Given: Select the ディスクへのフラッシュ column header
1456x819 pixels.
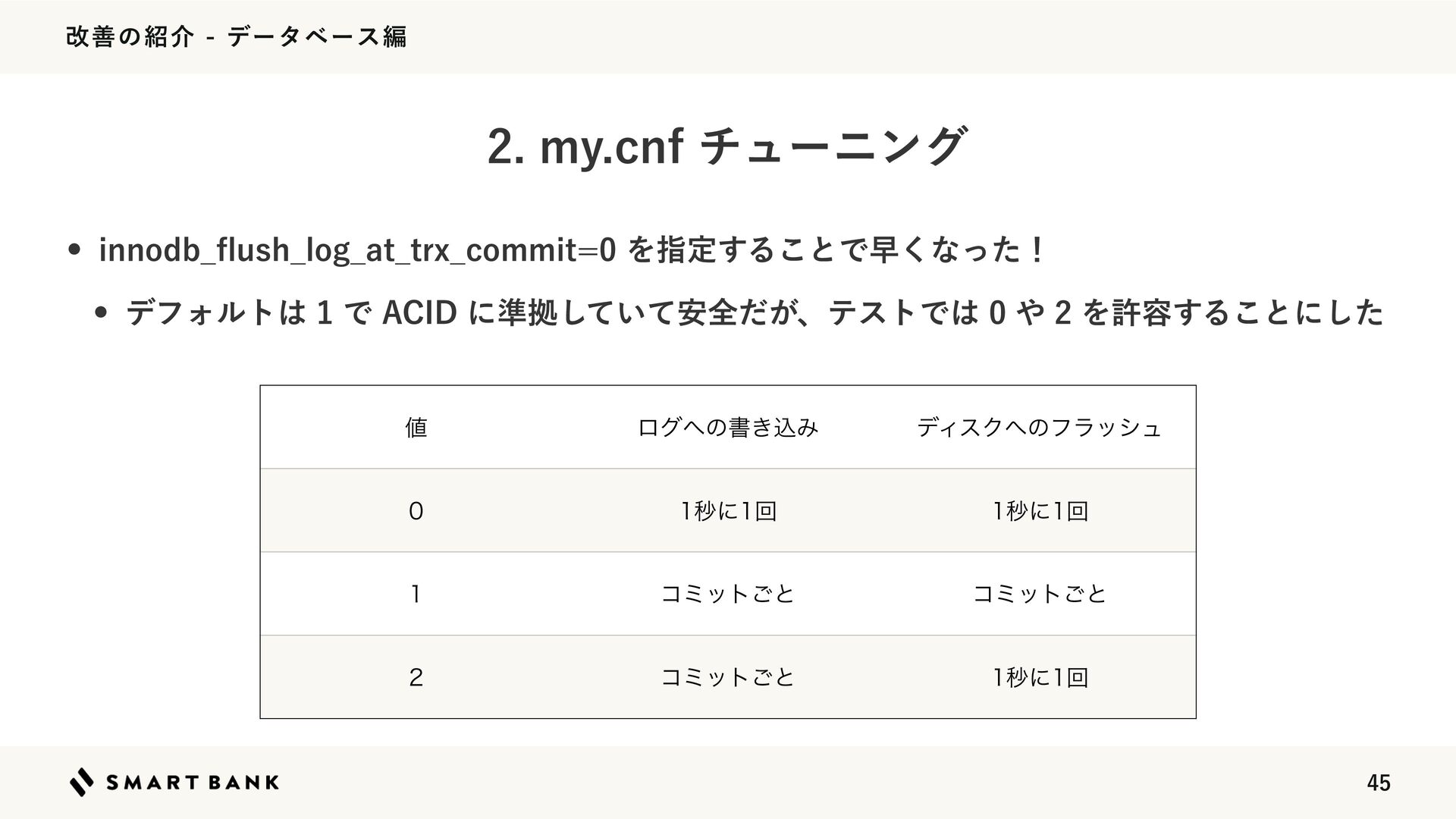Looking at the screenshot, I should click(1039, 428).
